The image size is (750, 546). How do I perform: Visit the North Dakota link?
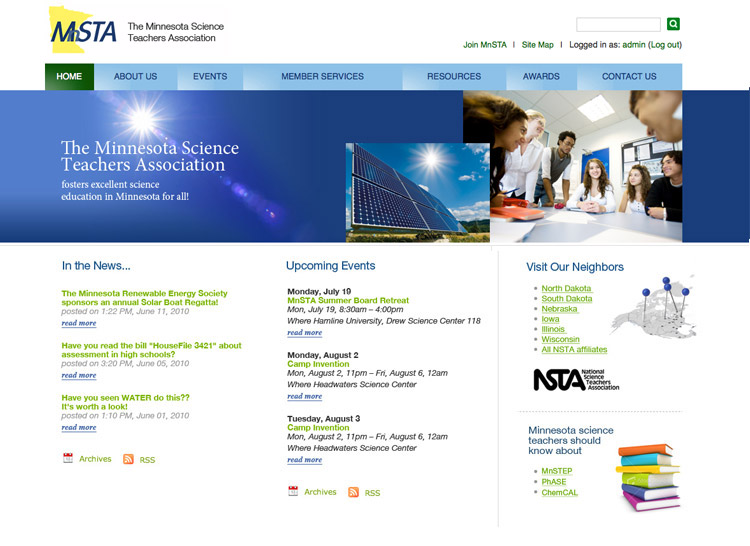tap(567, 288)
